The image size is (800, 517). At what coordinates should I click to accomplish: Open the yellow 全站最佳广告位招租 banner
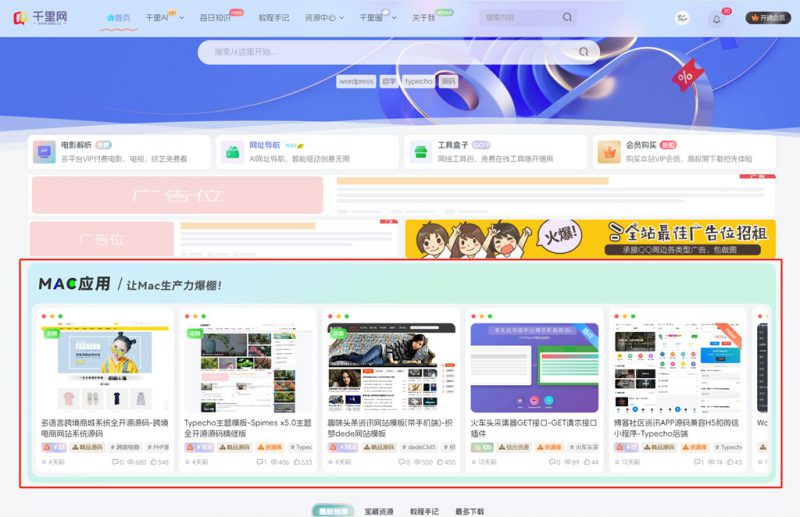pyautogui.click(x=590, y=239)
